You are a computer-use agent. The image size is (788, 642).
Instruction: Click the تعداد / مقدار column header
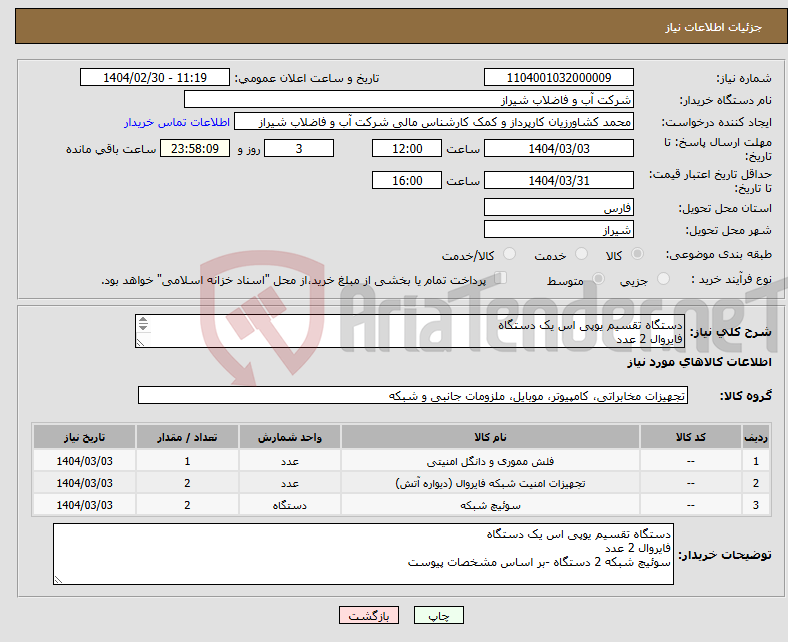[187, 437]
